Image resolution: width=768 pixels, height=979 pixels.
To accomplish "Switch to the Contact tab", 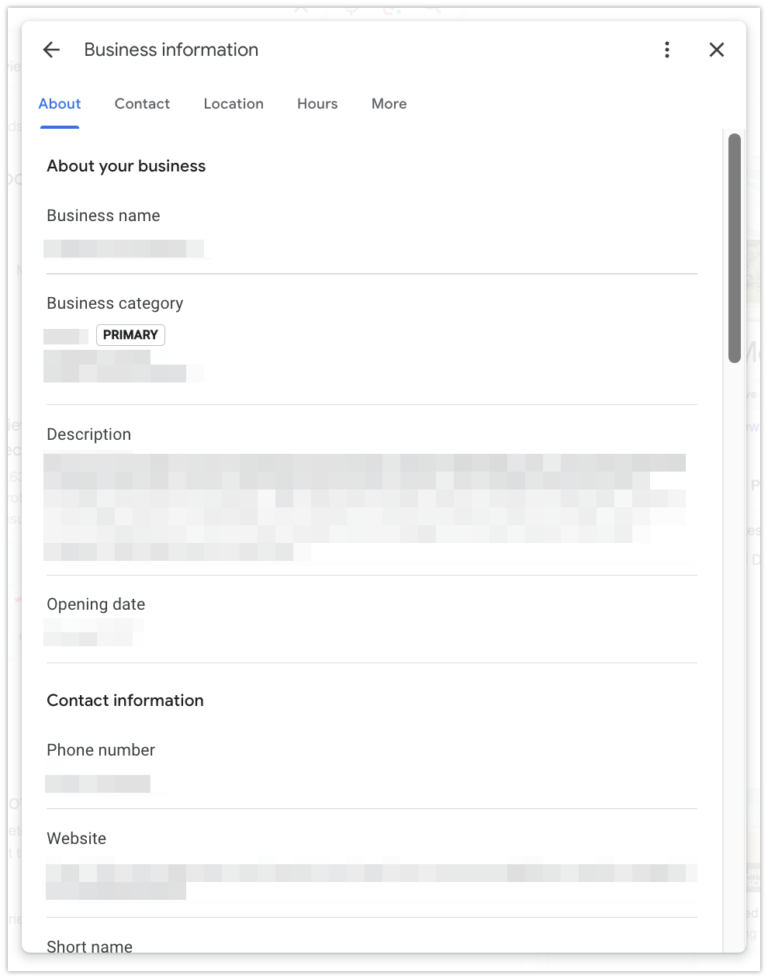I will click(142, 104).
